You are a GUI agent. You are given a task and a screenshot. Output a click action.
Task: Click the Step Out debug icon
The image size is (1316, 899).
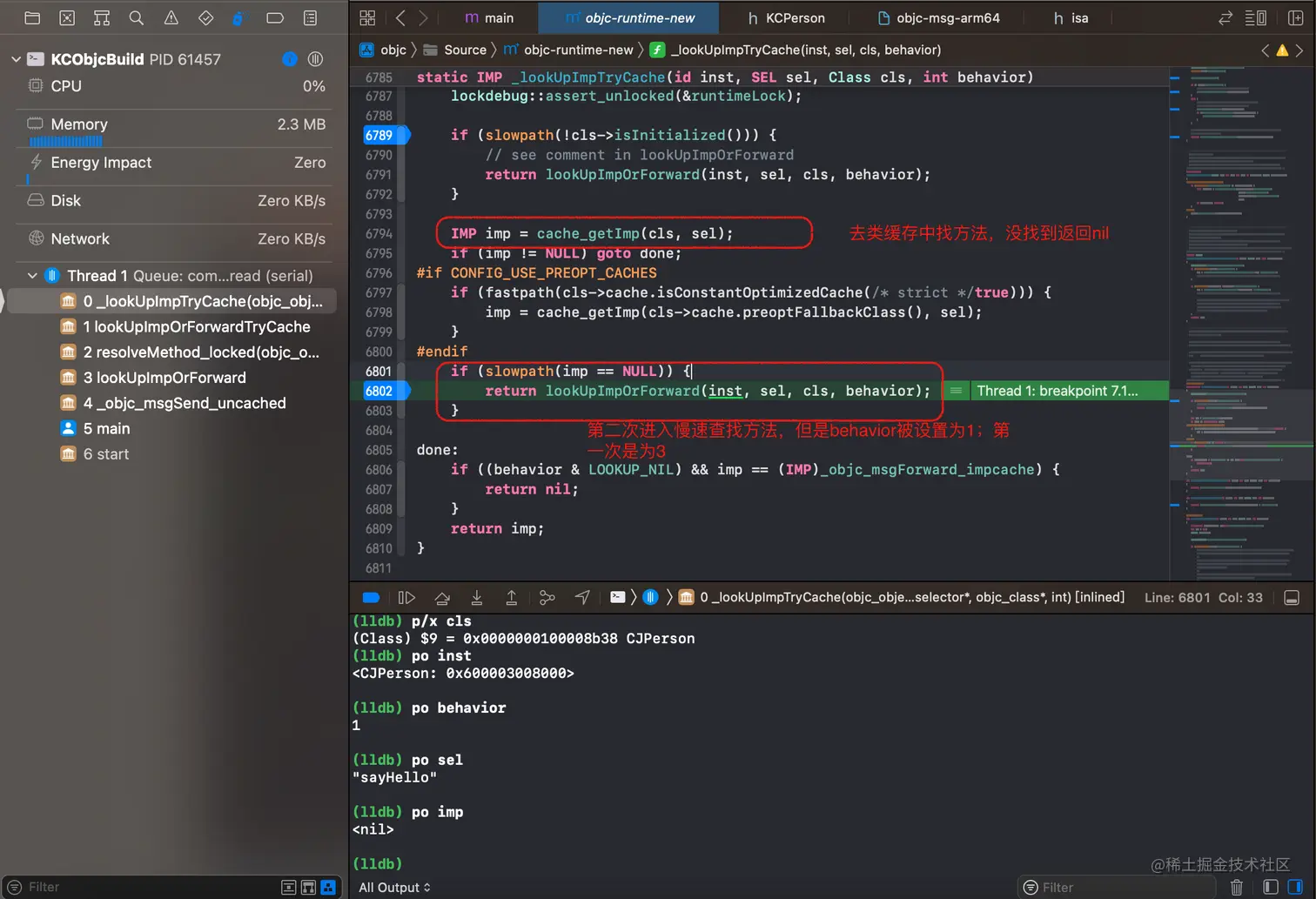(x=512, y=597)
